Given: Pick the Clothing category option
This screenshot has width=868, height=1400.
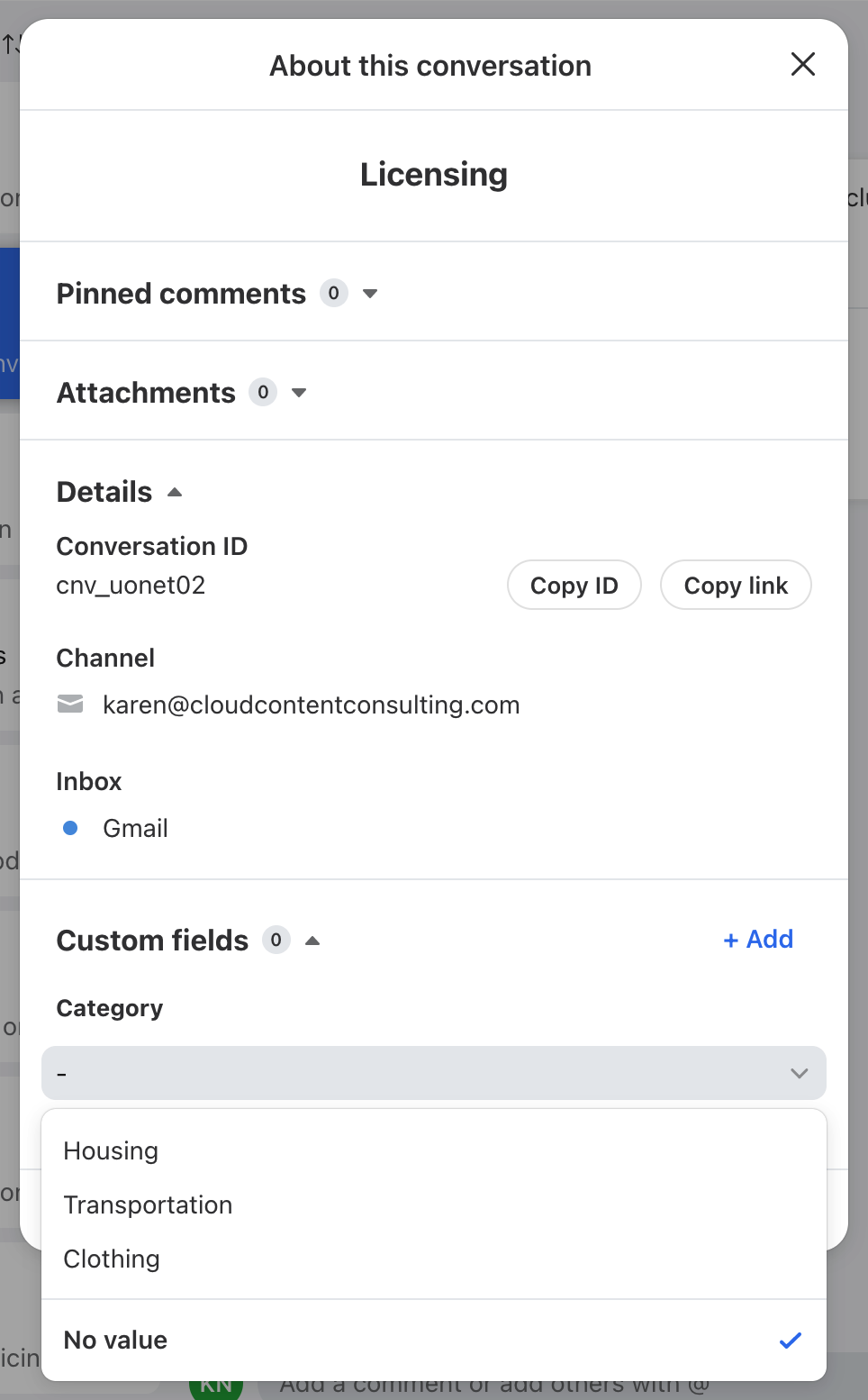Looking at the screenshot, I should point(112,1259).
